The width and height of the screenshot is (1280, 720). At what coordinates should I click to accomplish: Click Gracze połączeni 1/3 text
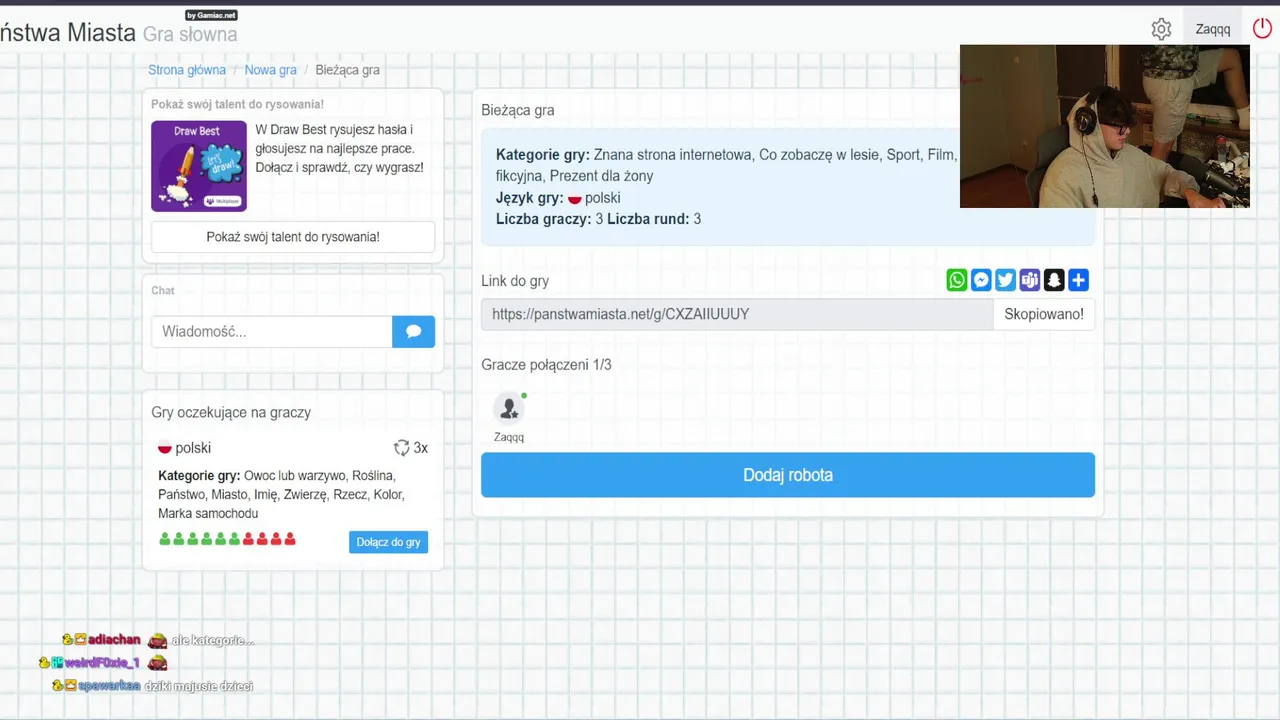[546, 365]
